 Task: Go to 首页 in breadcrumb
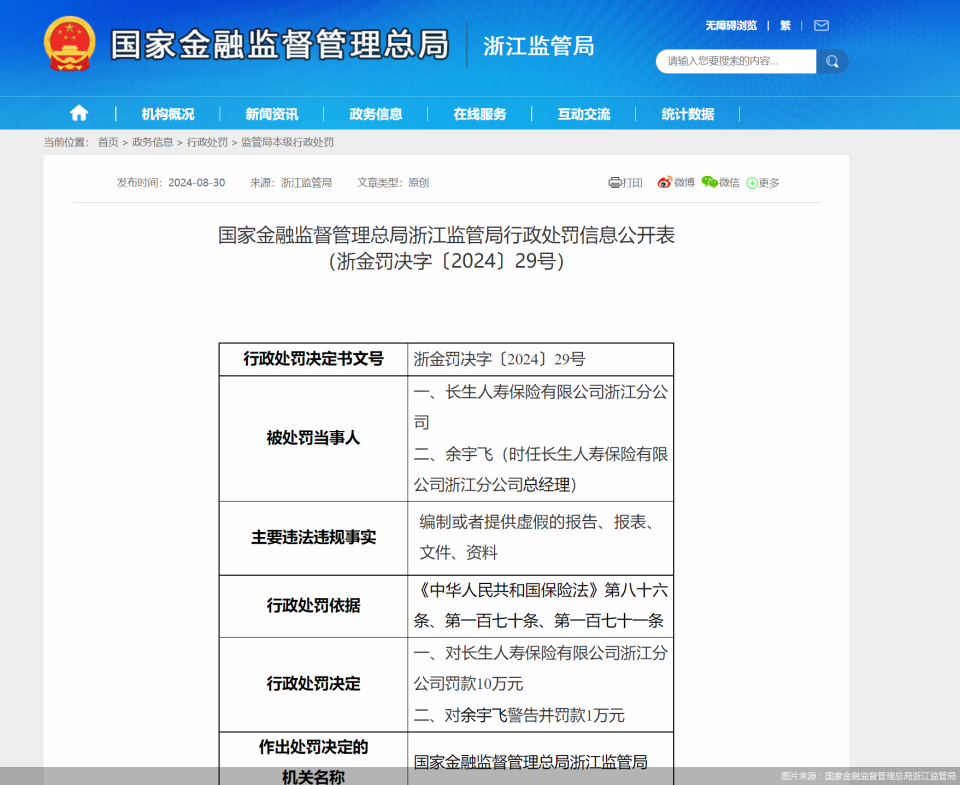108,142
